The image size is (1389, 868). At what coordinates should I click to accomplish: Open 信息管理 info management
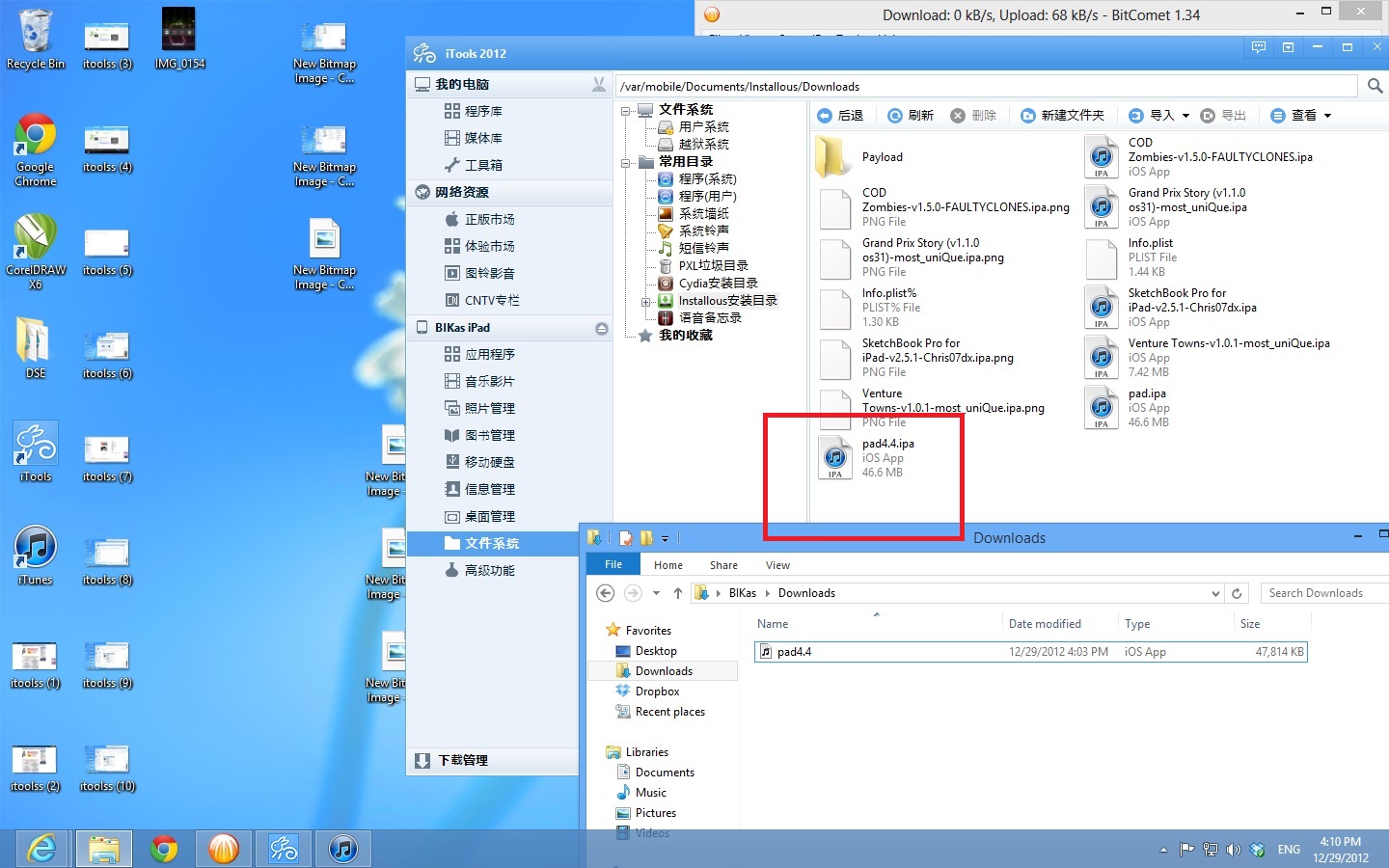pyautogui.click(x=479, y=489)
